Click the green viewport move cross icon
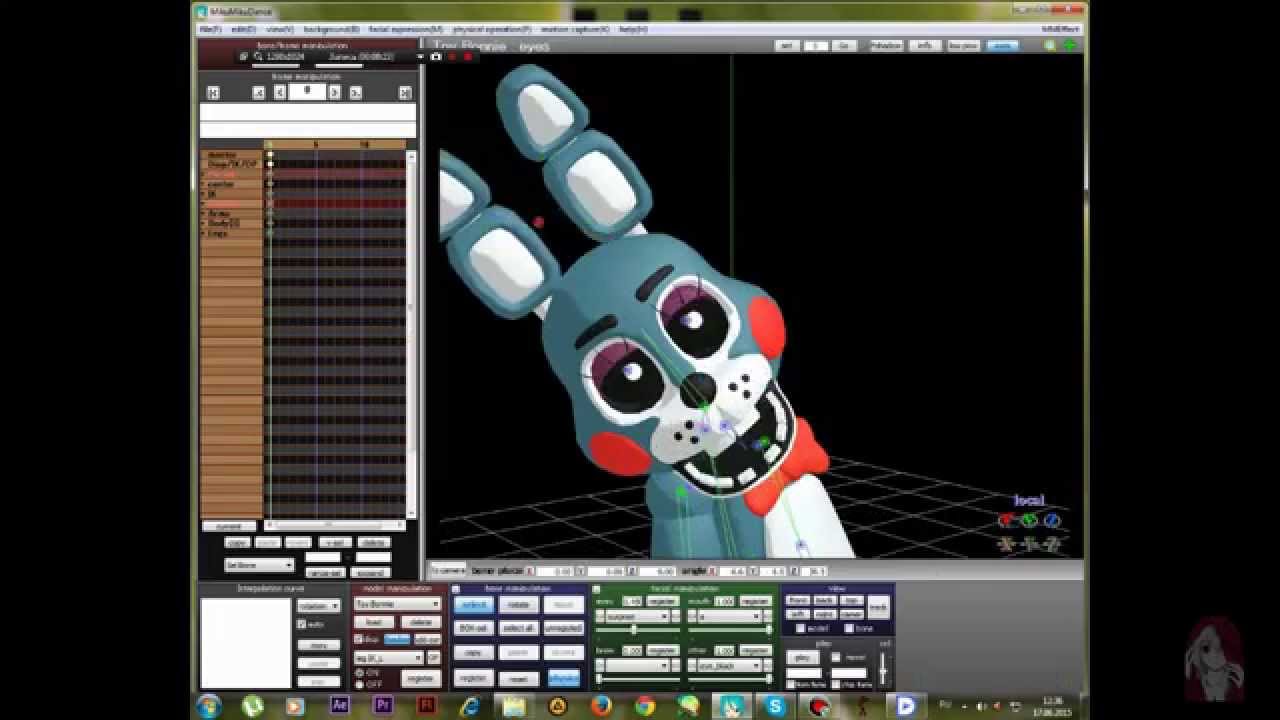 pos(1070,45)
